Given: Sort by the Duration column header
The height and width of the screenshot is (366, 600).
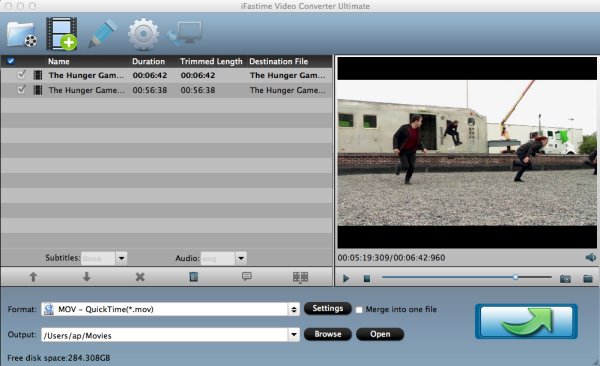Looking at the screenshot, I should (148, 61).
